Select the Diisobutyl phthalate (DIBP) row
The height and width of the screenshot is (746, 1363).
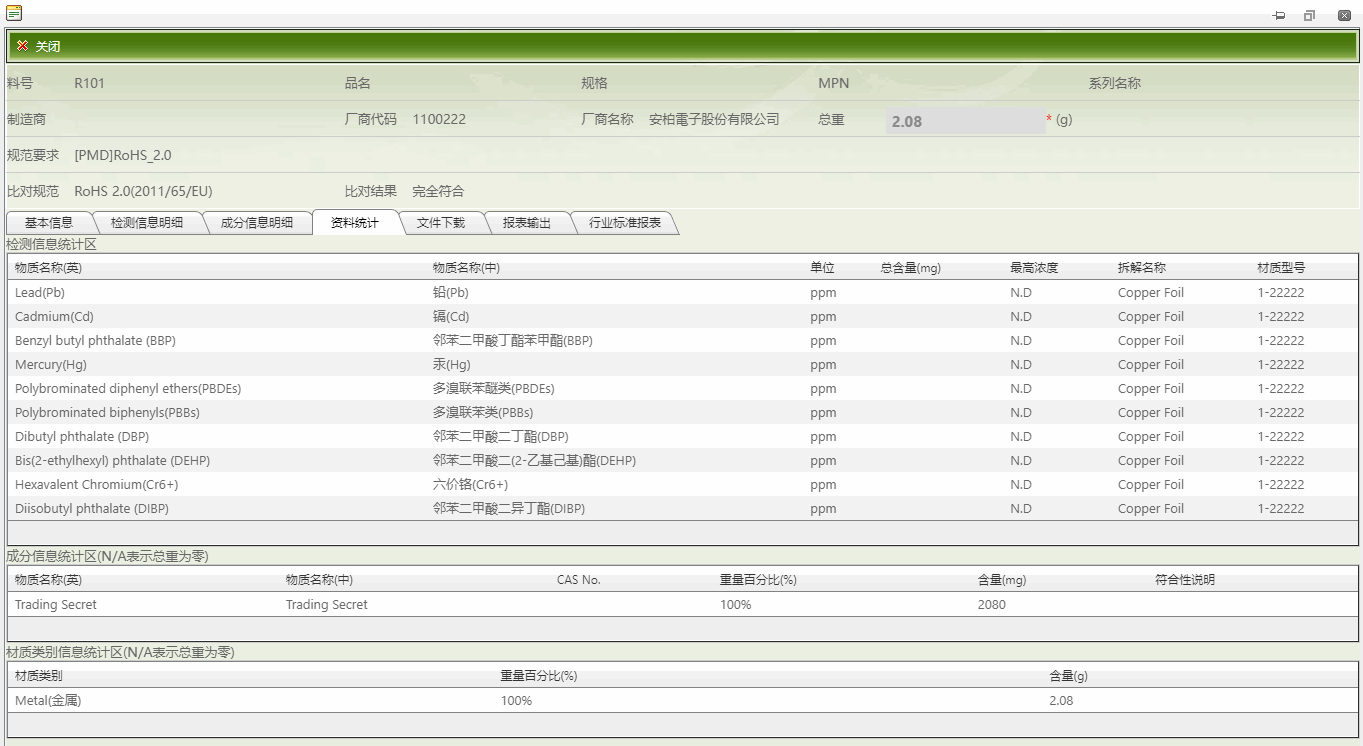click(x=682, y=508)
